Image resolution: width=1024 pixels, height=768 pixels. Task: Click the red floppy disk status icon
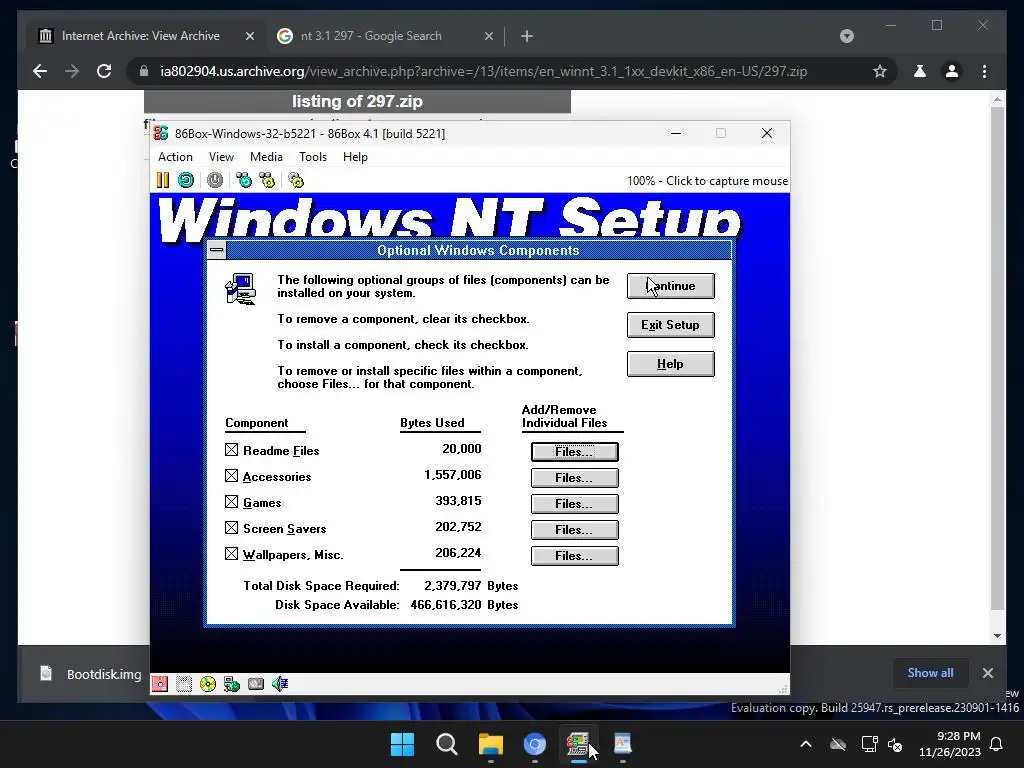coord(160,684)
